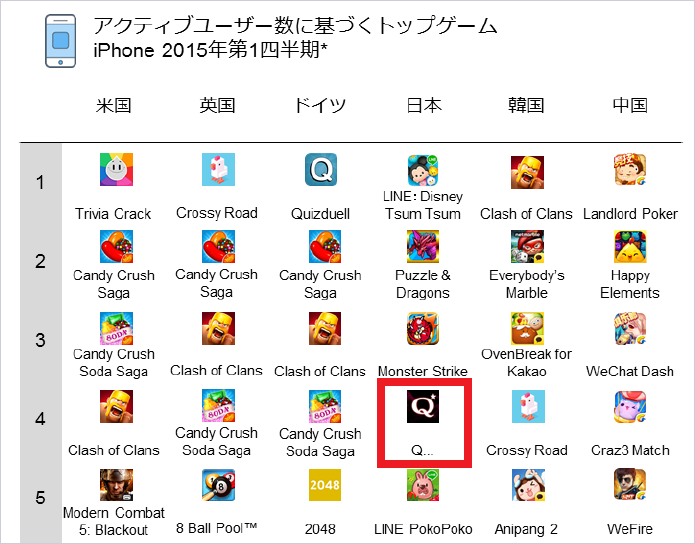
Task: Select the 米国 column header
Action: [x=113, y=106]
